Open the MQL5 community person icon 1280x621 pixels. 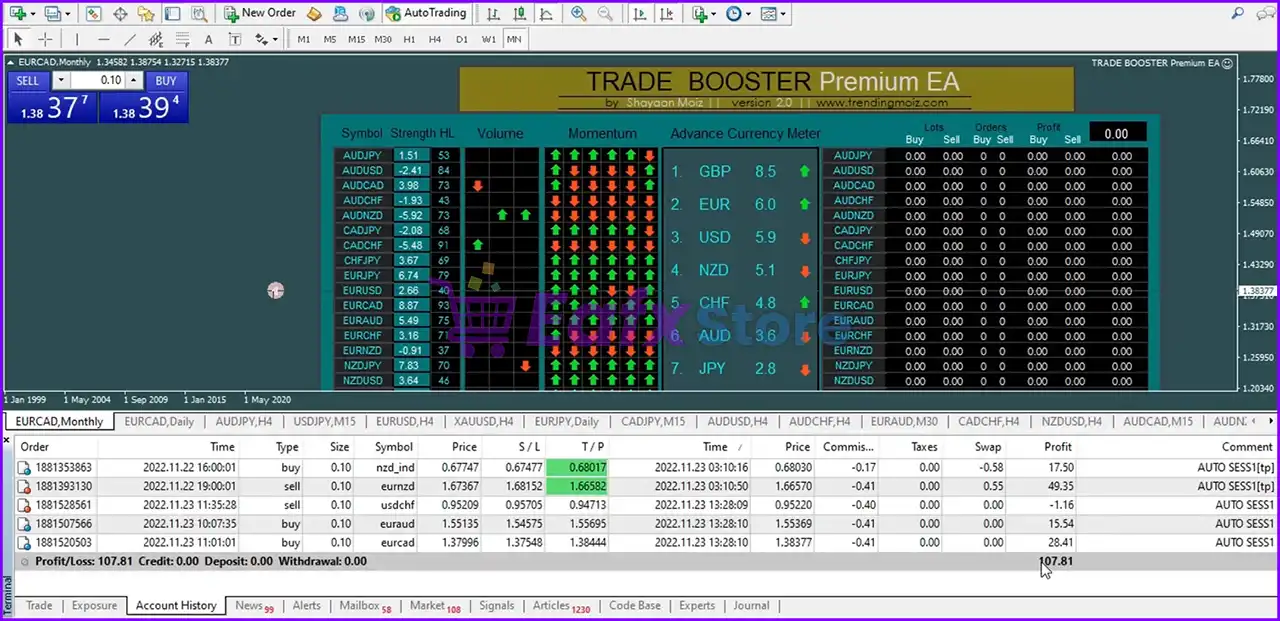tap(340, 13)
